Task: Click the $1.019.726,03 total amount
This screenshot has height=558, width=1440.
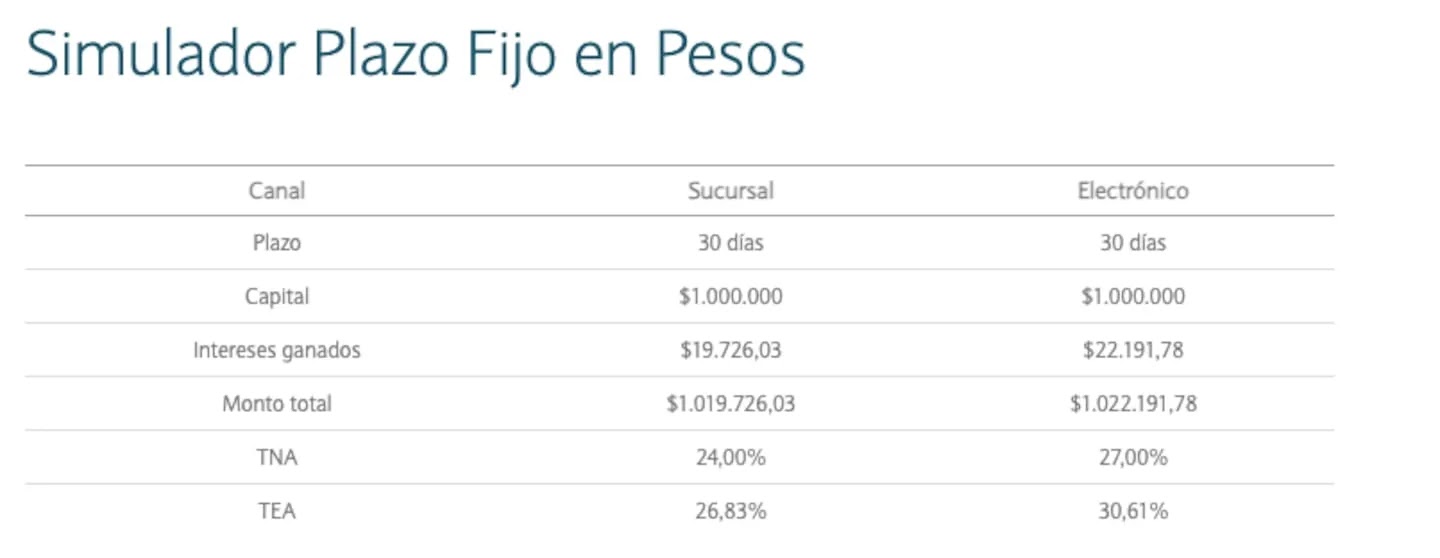Action: [x=731, y=404]
